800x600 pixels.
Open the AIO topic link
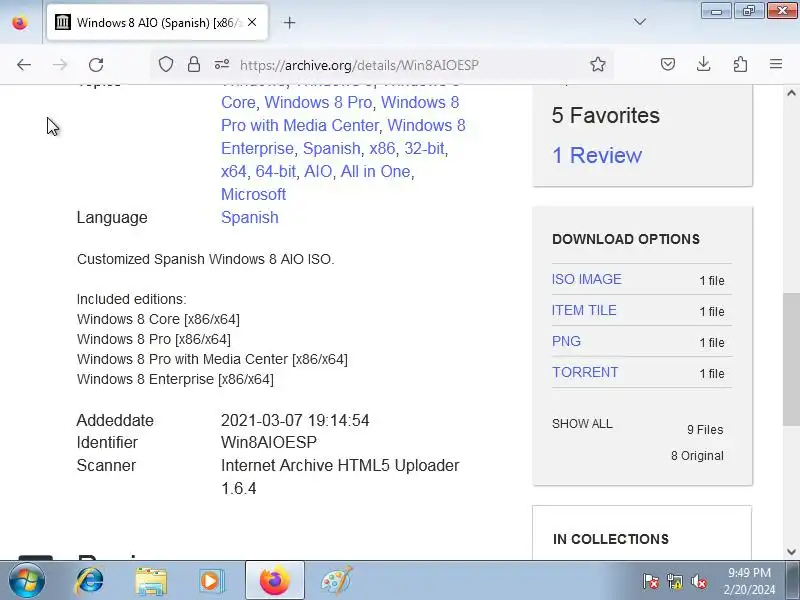click(x=318, y=171)
